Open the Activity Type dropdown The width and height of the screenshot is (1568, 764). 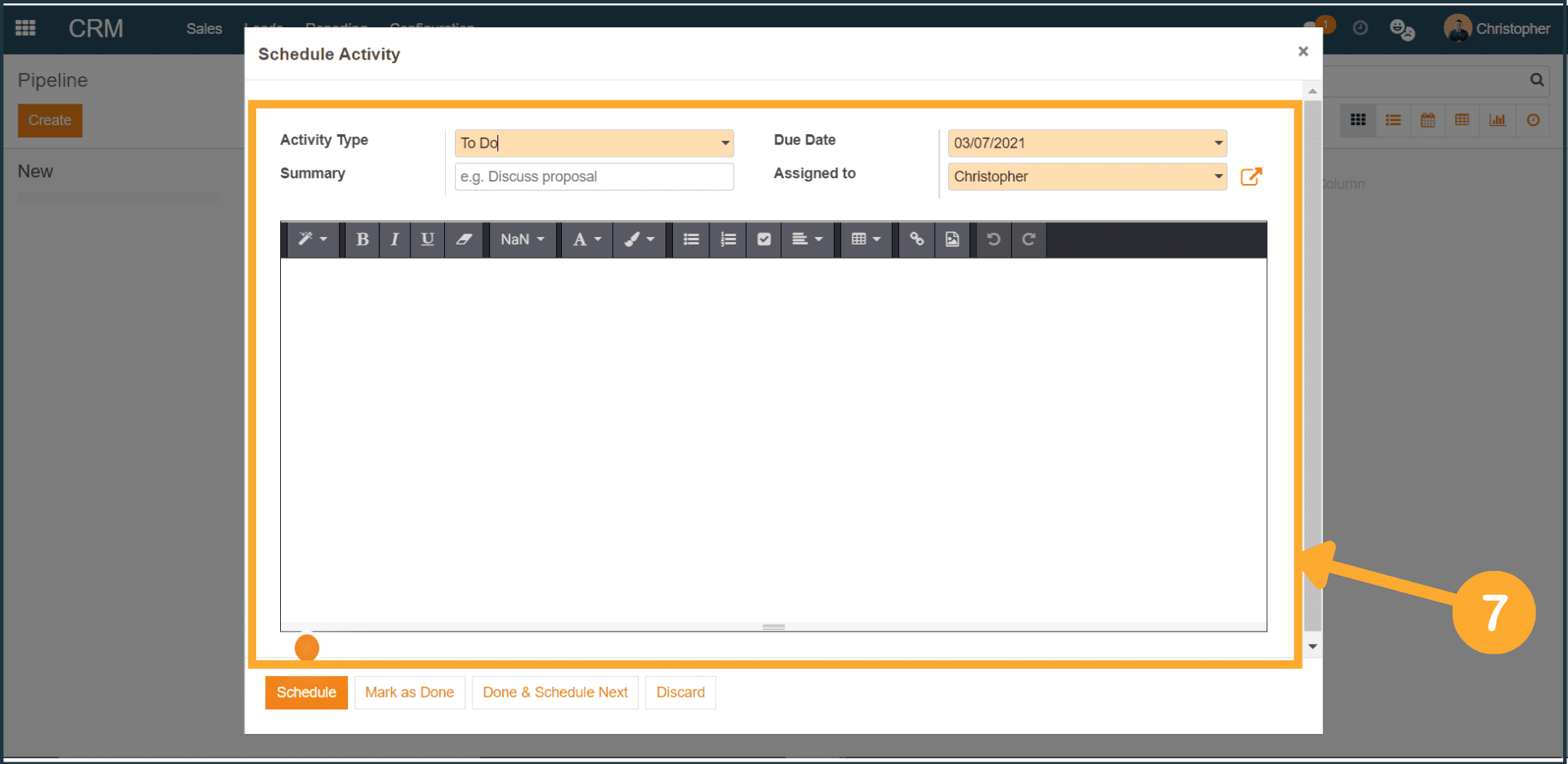[724, 143]
